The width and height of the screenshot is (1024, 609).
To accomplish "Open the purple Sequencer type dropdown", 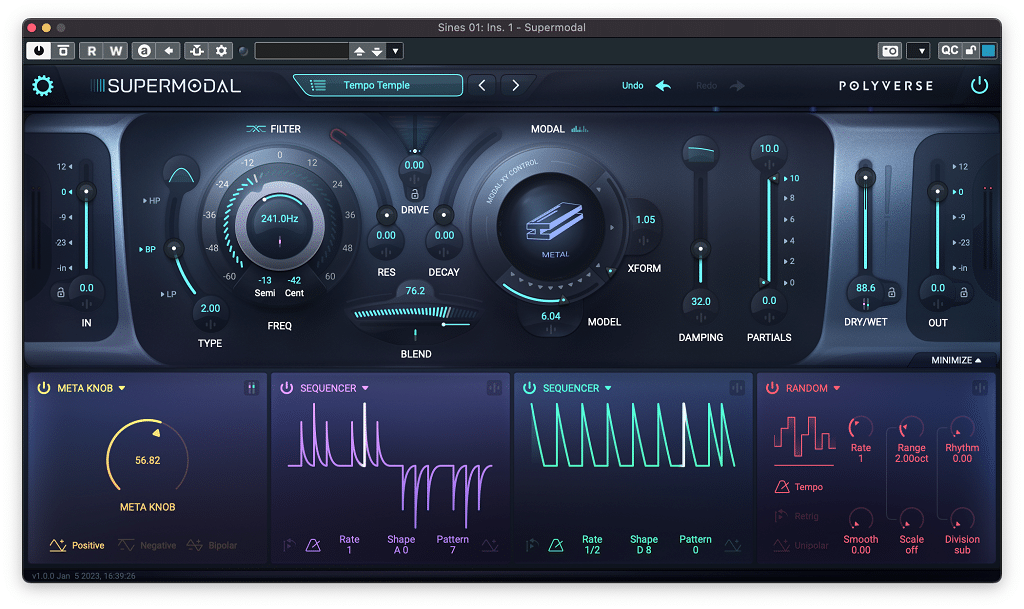I will [365, 388].
